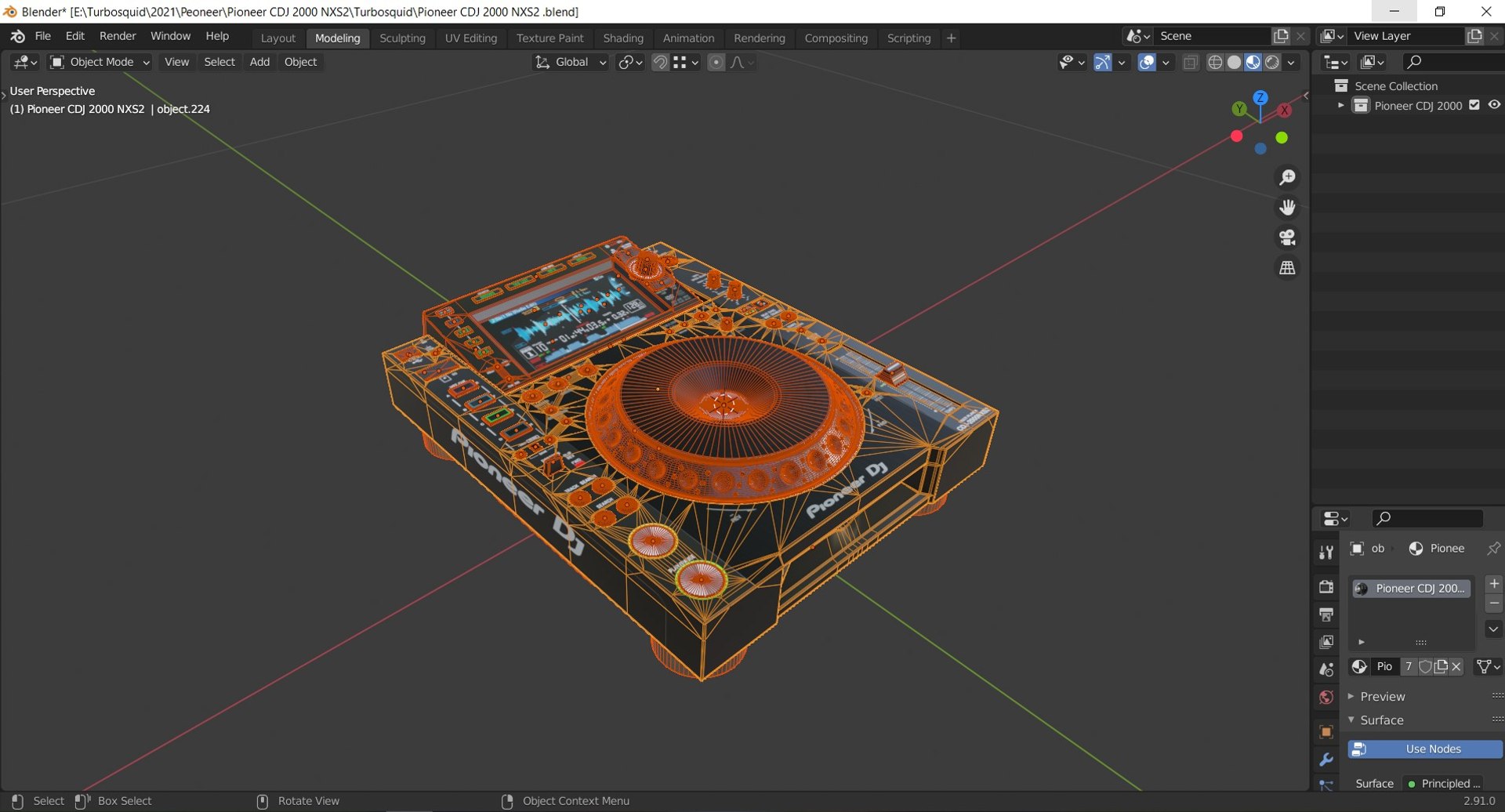1505x812 pixels.
Task: Click new scene copy icon beside Scene
Action: point(1281,36)
